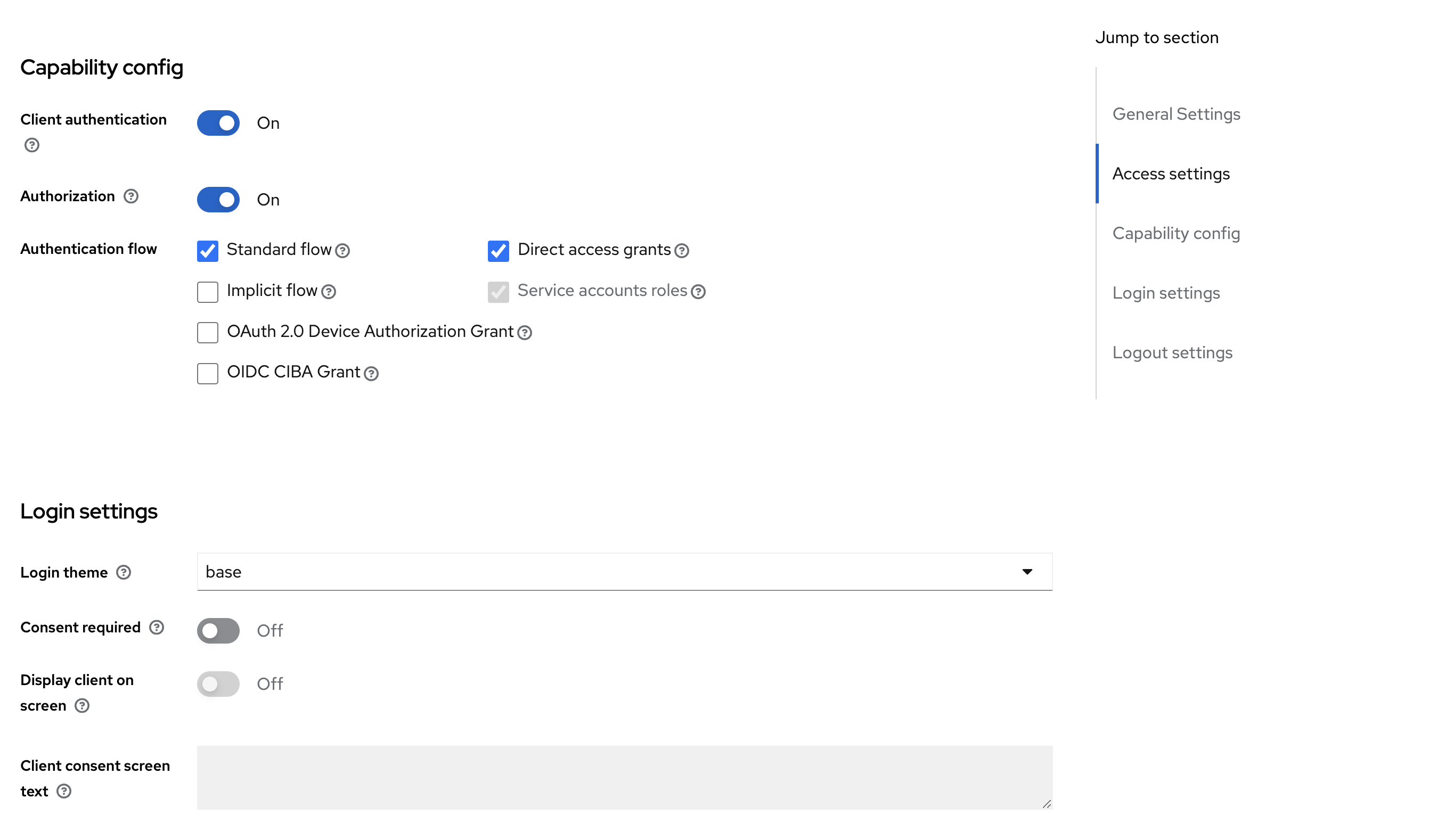Click help icon next to Client authentication

point(32,145)
